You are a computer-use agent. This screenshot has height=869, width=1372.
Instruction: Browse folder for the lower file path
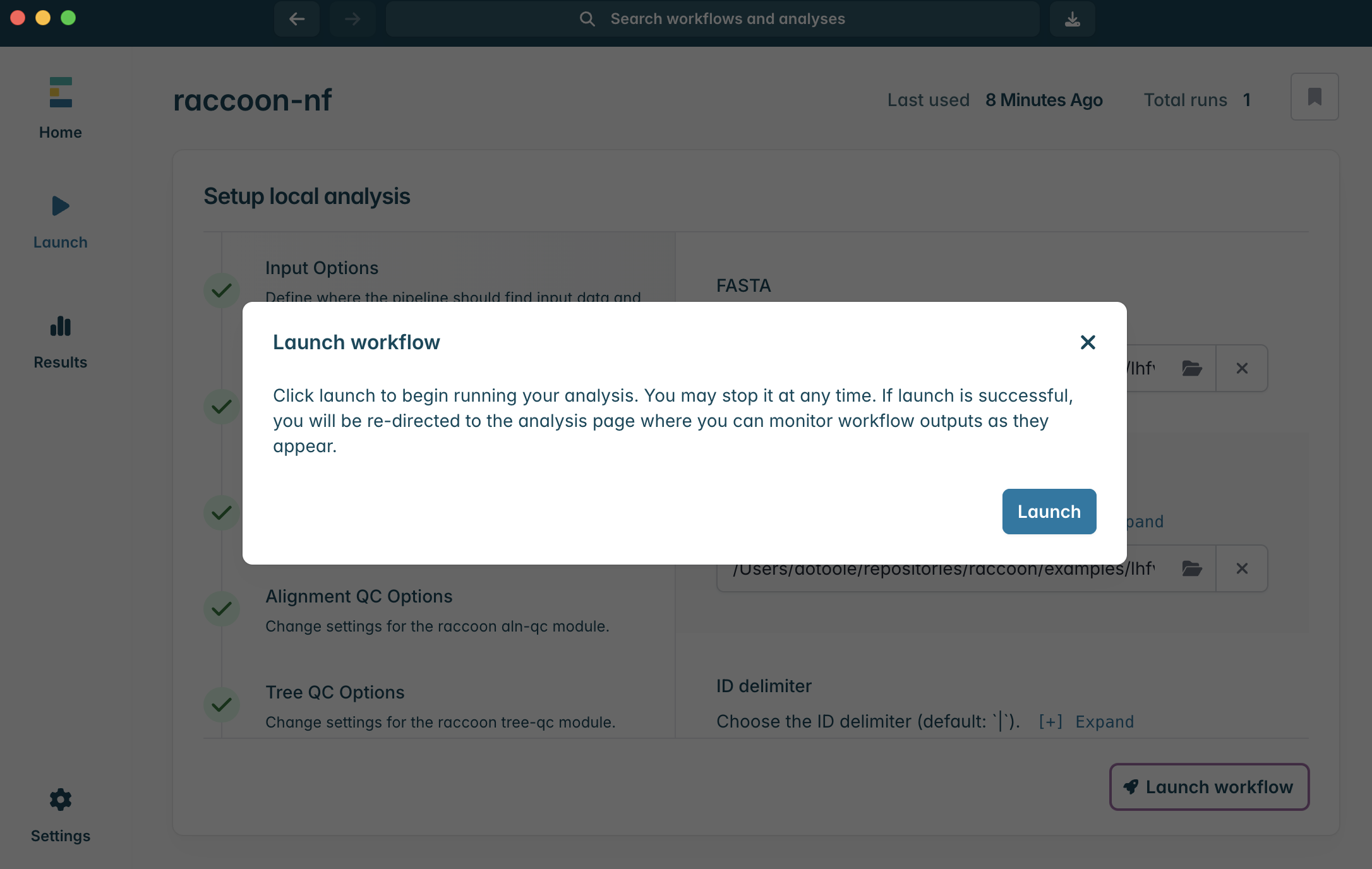tap(1191, 568)
